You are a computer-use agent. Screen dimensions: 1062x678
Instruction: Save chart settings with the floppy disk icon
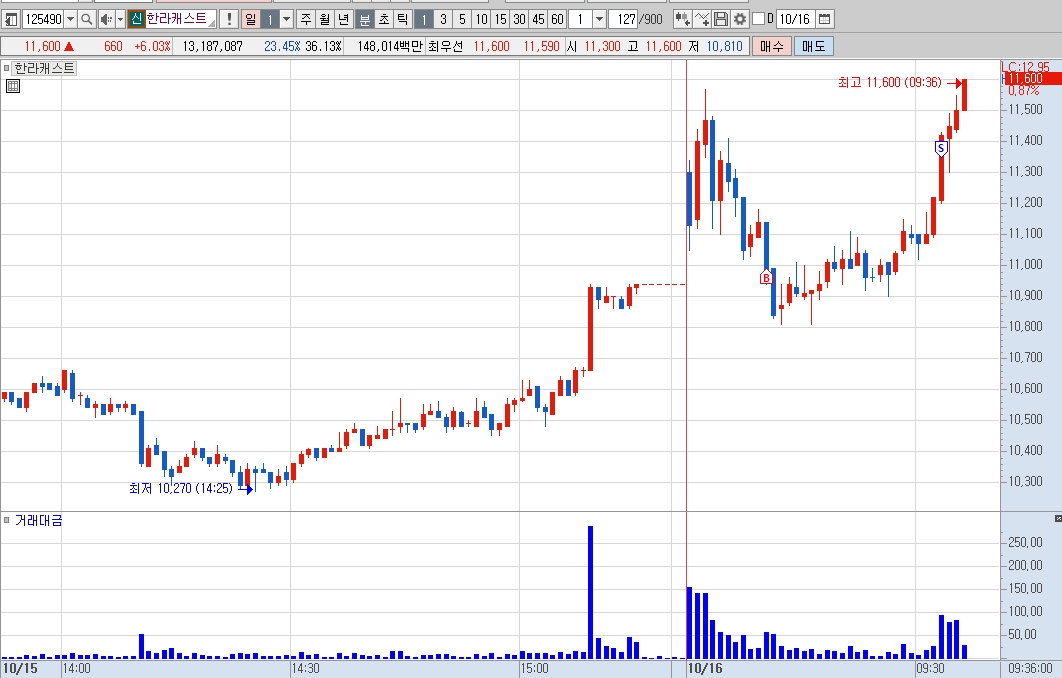click(x=721, y=19)
